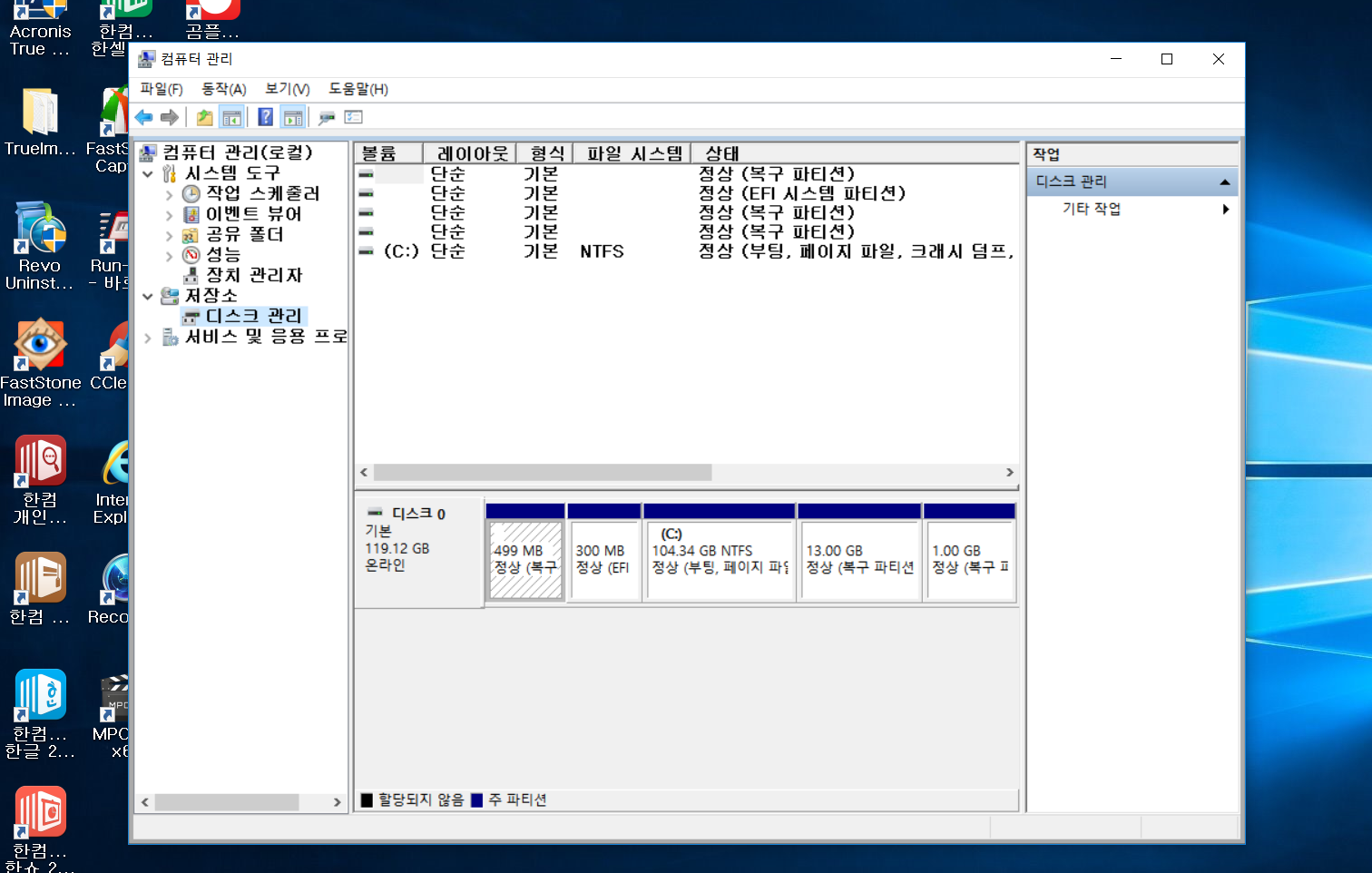The image size is (1372, 873).
Task: Select 디스크 관리 in the tree
Action: 253,316
